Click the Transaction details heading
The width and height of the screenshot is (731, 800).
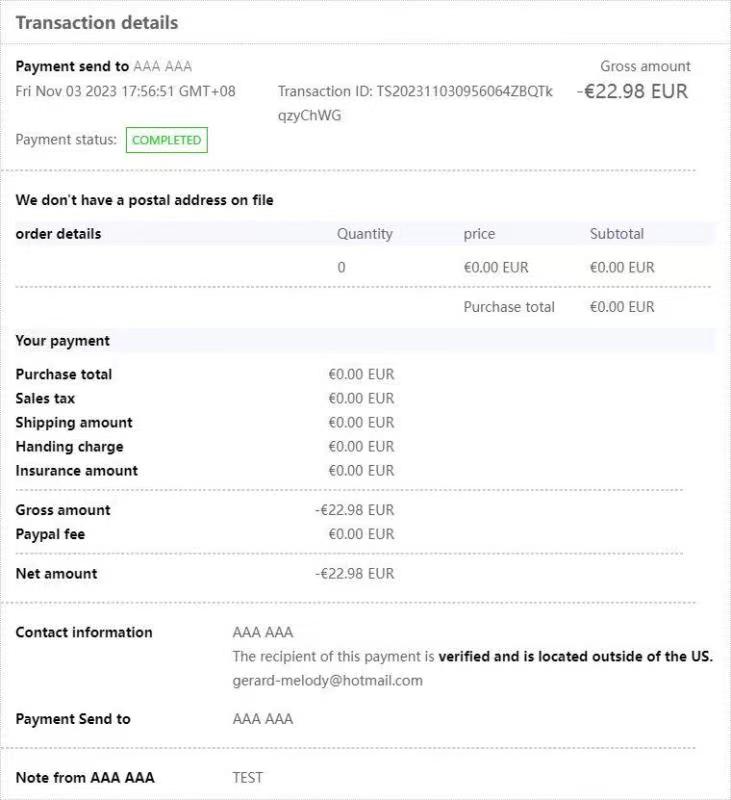97,22
